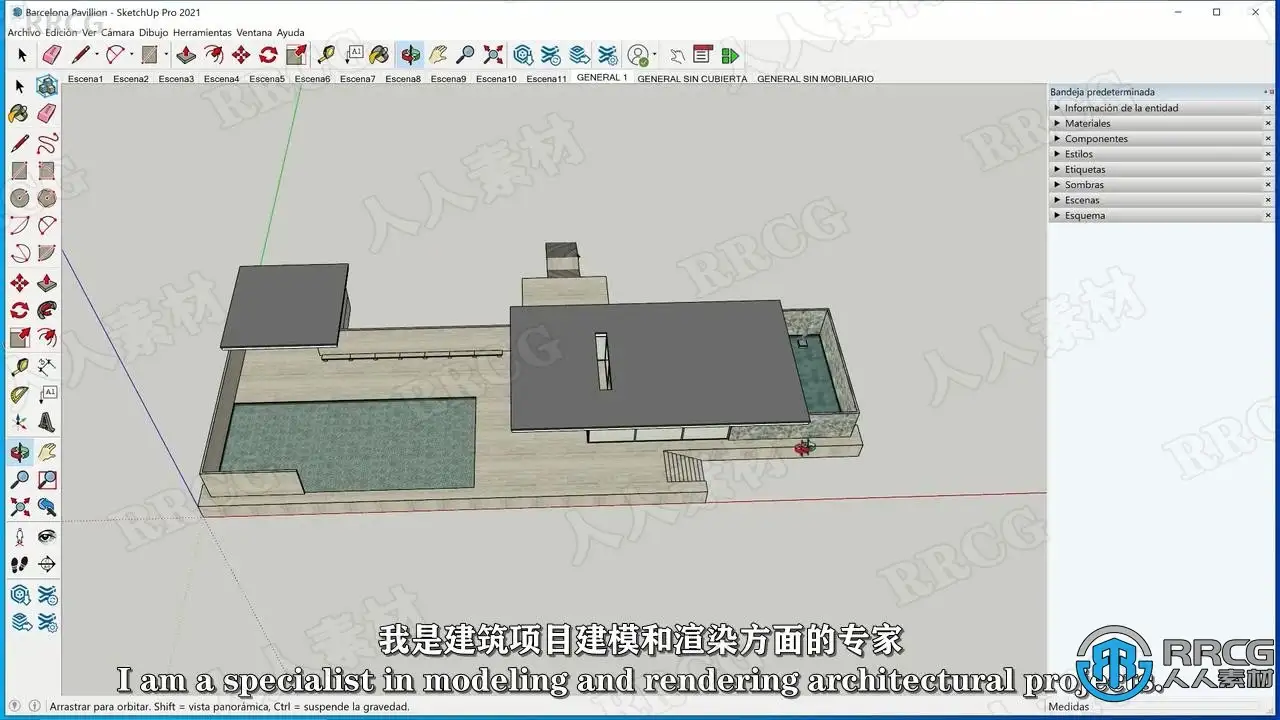Image resolution: width=1280 pixels, height=720 pixels.
Task: Select the Follow Me tool
Action: click(47, 311)
